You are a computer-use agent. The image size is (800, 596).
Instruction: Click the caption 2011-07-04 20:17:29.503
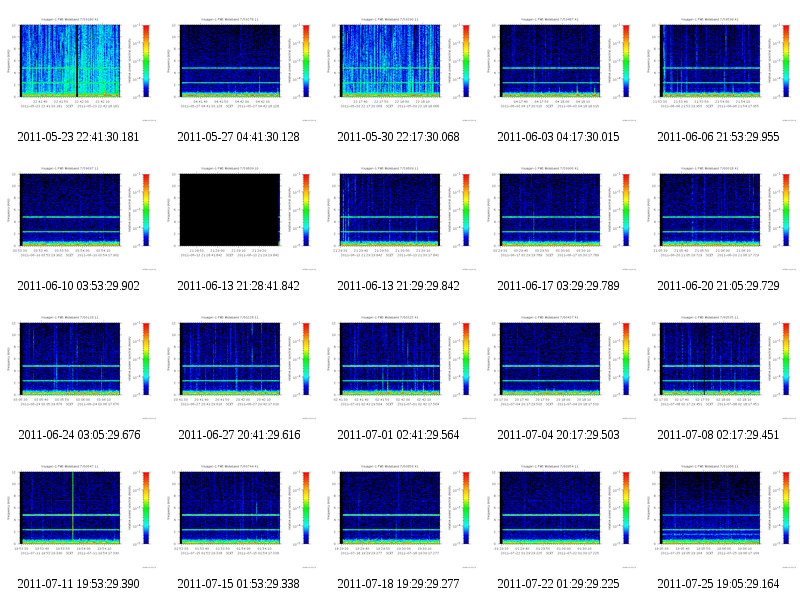click(558, 435)
